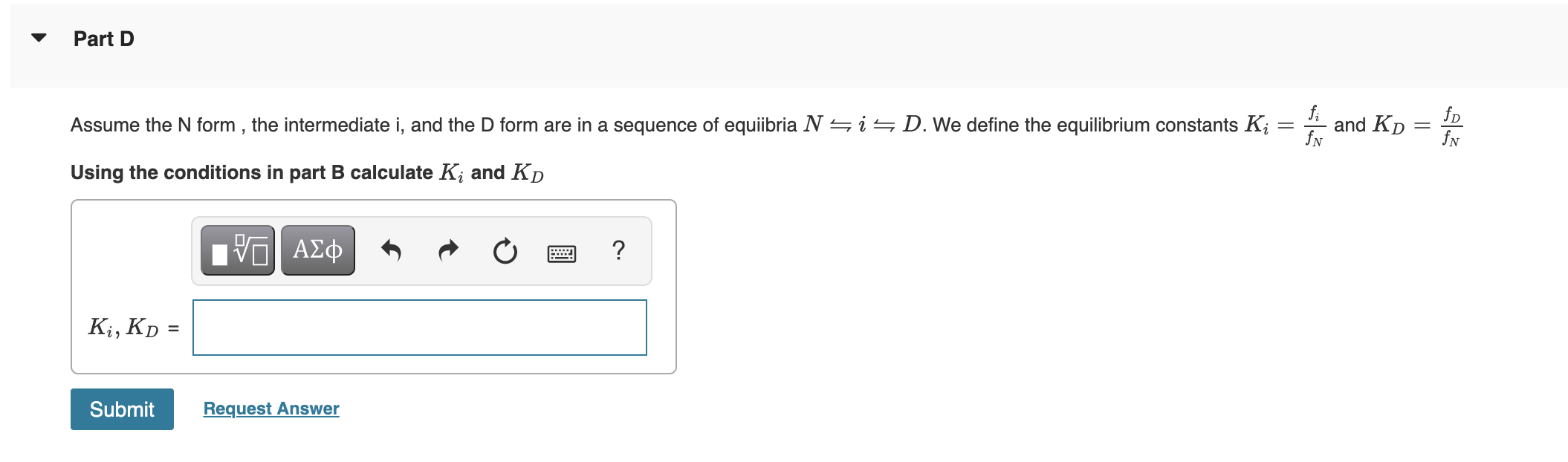Click inside the Ki, KD answer box
The image size is (1568, 462).
(x=418, y=327)
